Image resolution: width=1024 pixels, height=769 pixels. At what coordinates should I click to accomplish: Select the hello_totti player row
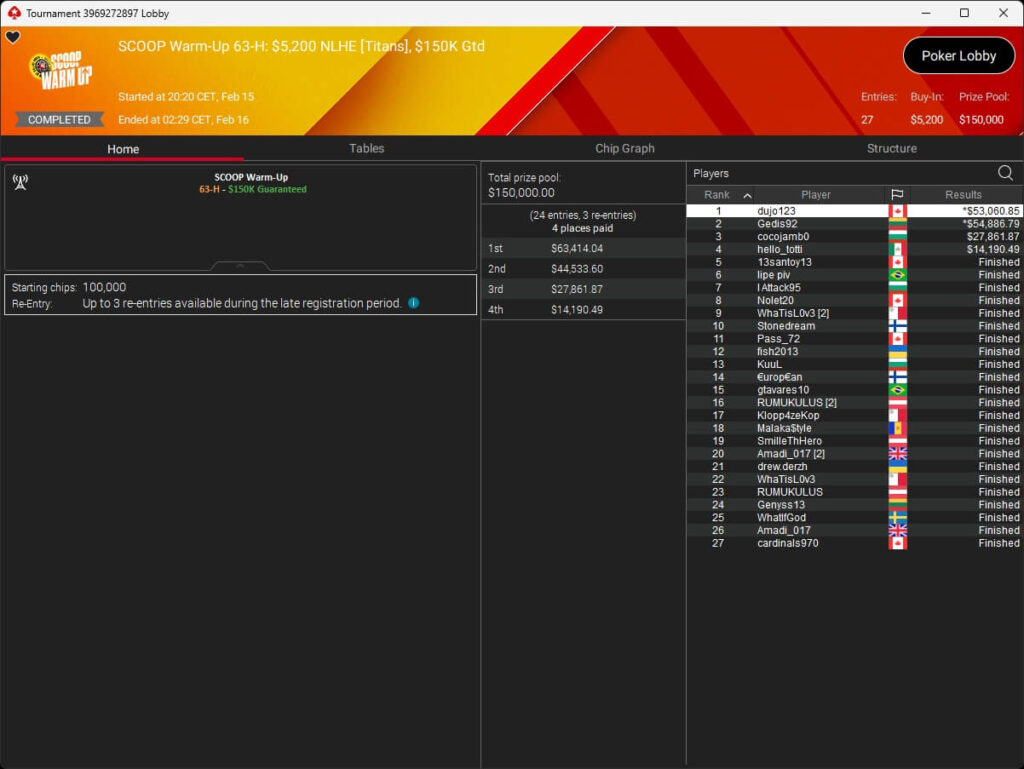click(x=780, y=249)
